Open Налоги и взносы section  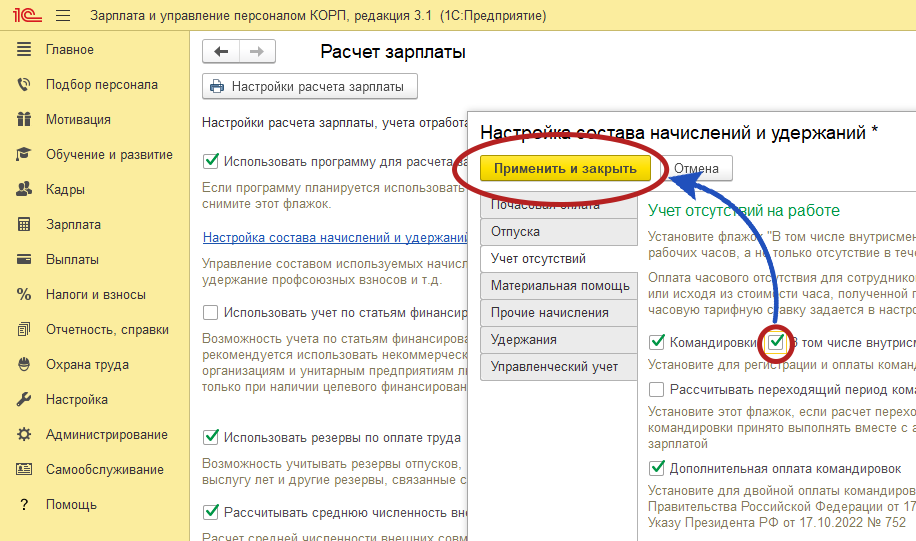click(95, 295)
